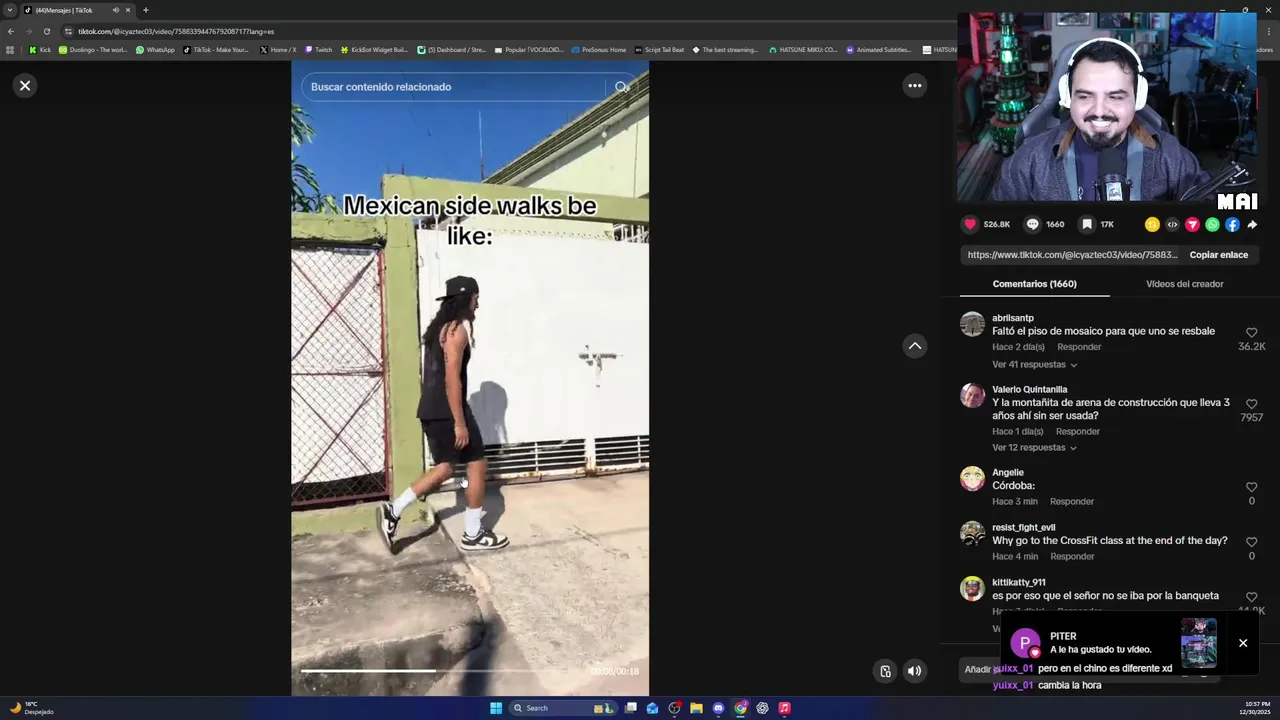The width and height of the screenshot is (1280, 720).
Task: Expand 'Ver 41 respuestas'
Action: coord(1034,365)
